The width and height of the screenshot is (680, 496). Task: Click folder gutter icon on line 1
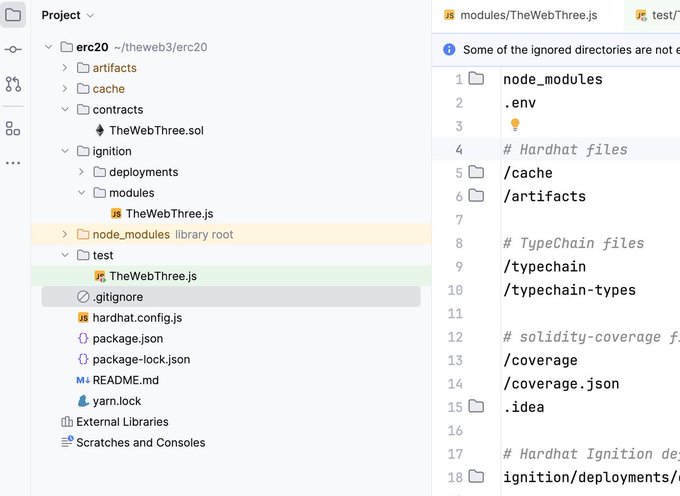[476, 79]
